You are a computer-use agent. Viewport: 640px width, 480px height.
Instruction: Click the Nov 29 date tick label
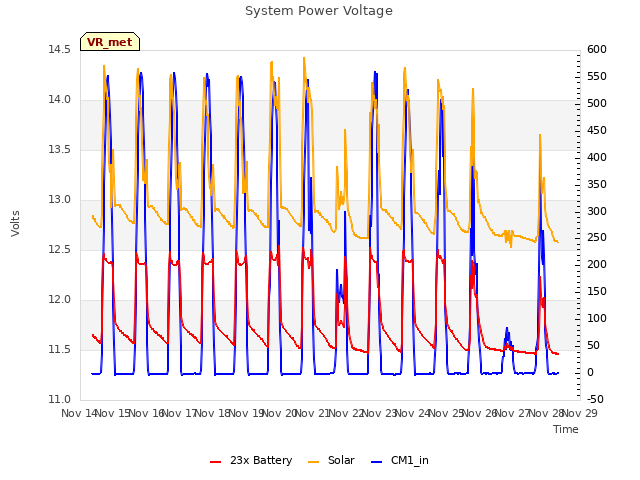(x=580, y=413)
